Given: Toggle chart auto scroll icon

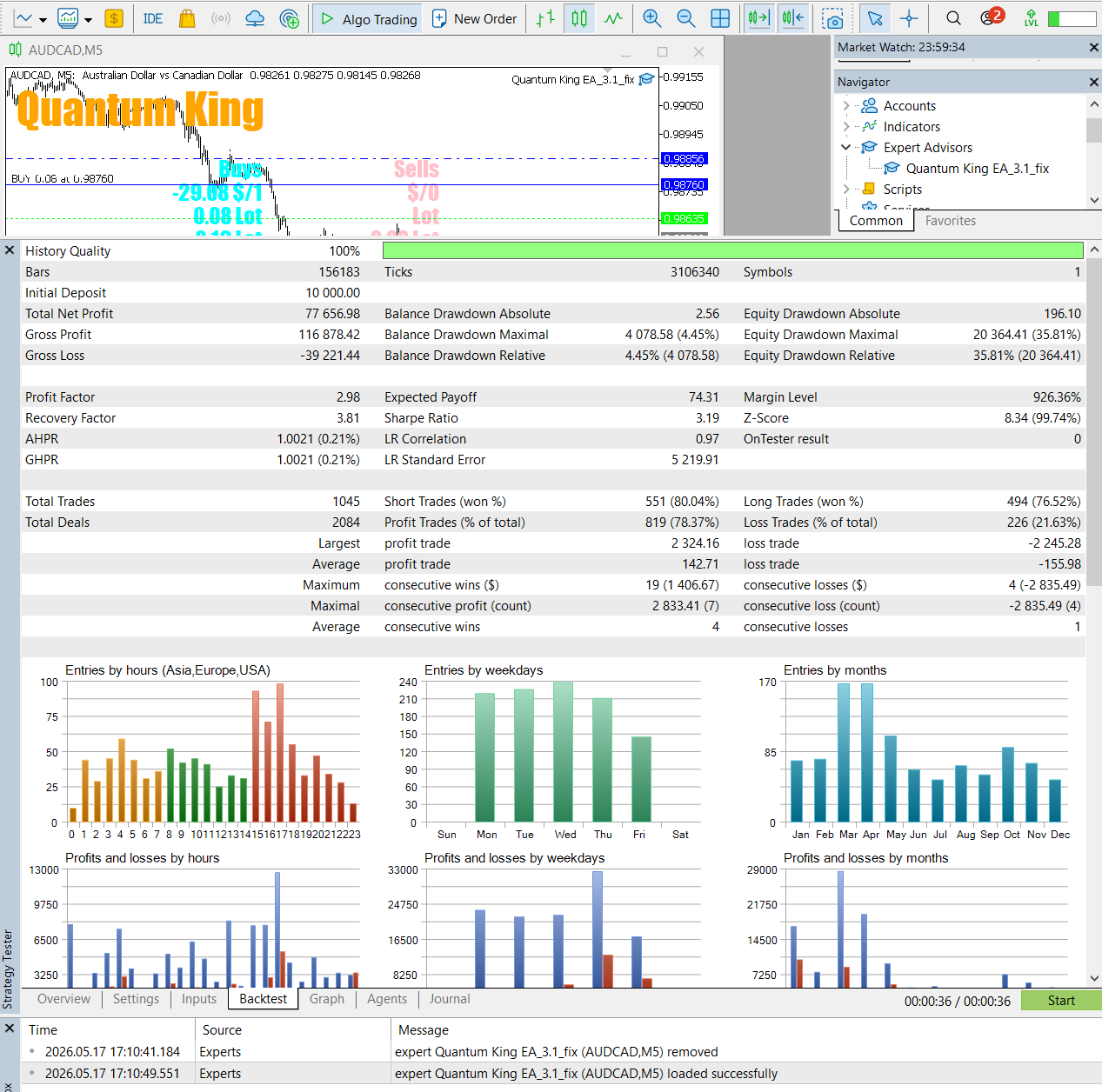Looking at the screenshot, I should 758,18.
